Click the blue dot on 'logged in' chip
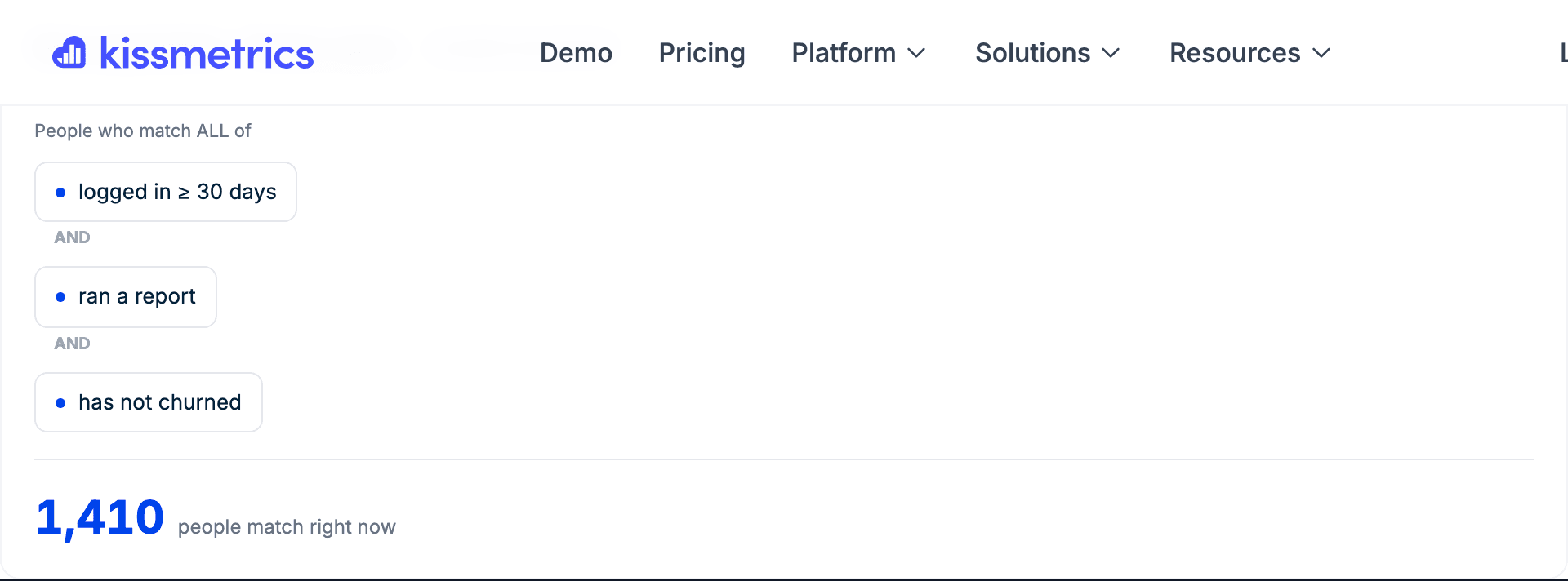Image resolution: width=1568 pixels, height=581 pixels. pyautogui.click(x=60, y=193)
